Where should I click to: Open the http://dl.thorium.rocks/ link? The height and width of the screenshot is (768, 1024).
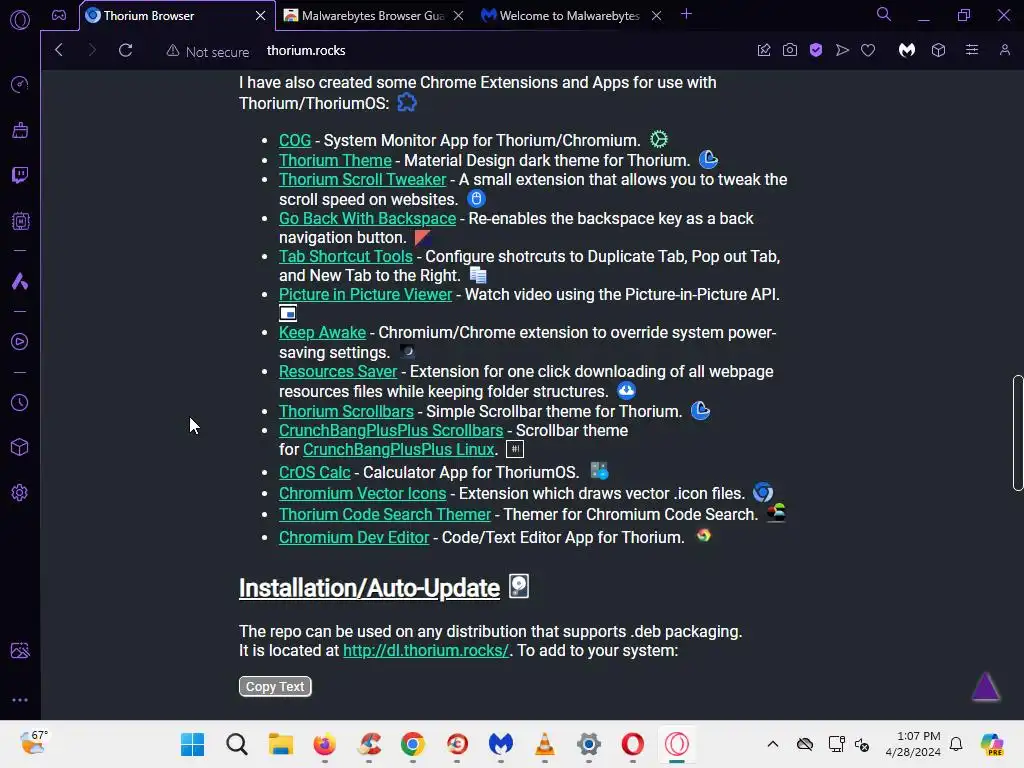point(426,650)
